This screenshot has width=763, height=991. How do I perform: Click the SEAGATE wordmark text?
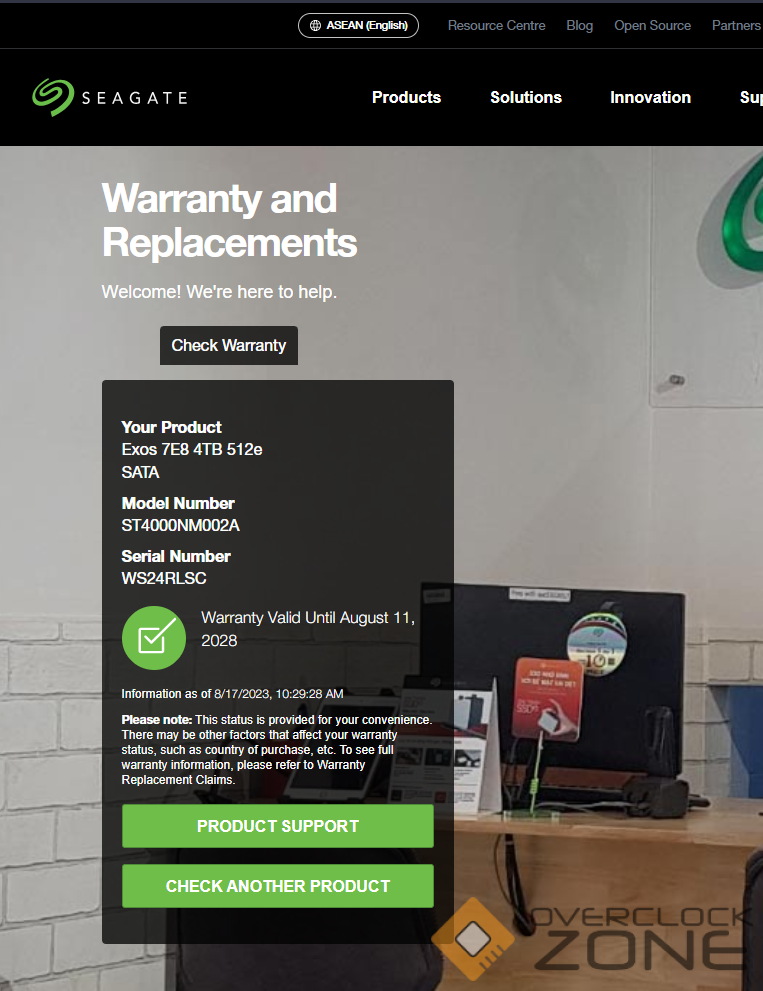point(135,98)
